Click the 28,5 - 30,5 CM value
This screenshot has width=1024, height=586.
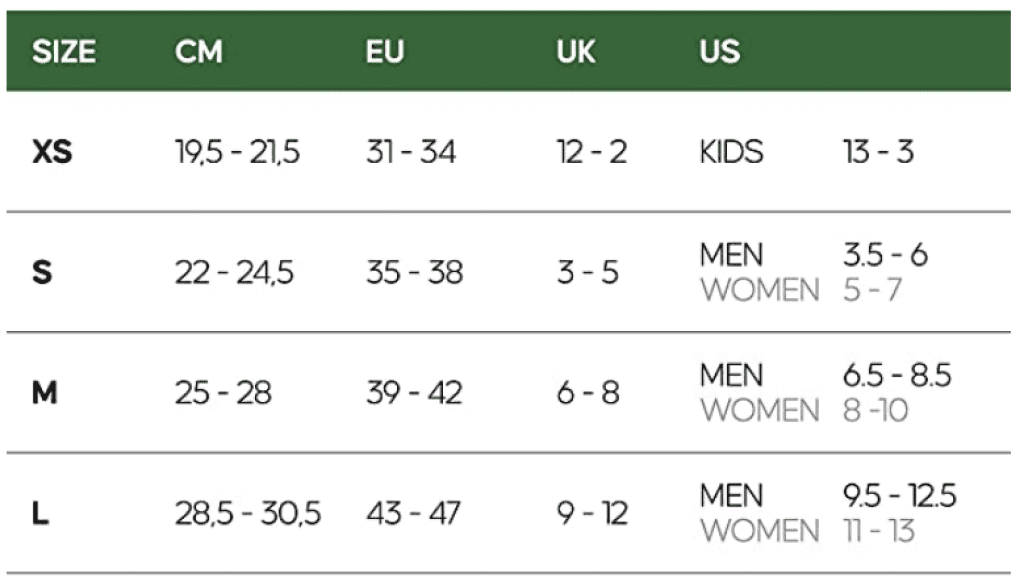[248, 514]
